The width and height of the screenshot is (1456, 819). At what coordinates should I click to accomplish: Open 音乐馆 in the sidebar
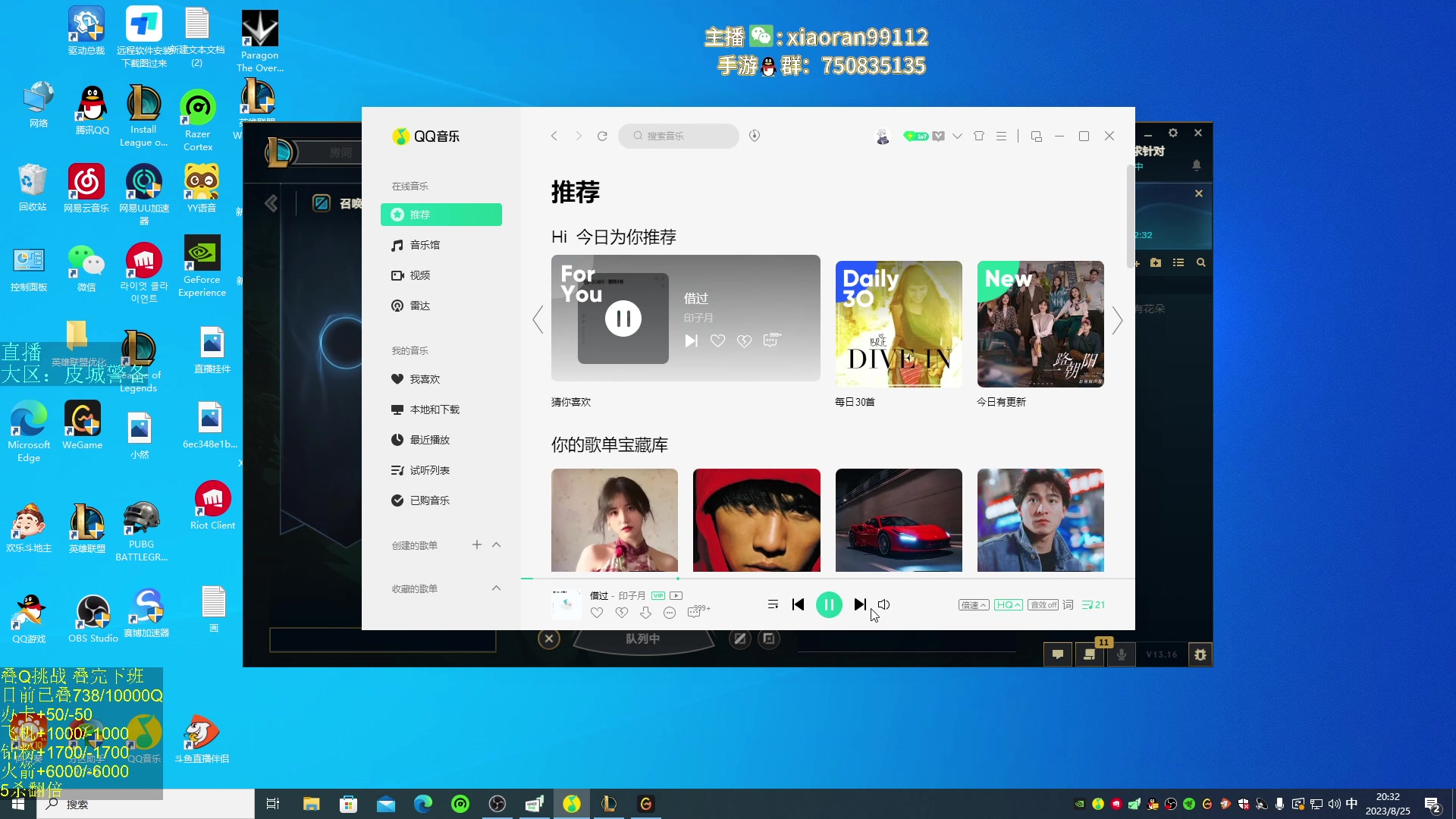441,245
